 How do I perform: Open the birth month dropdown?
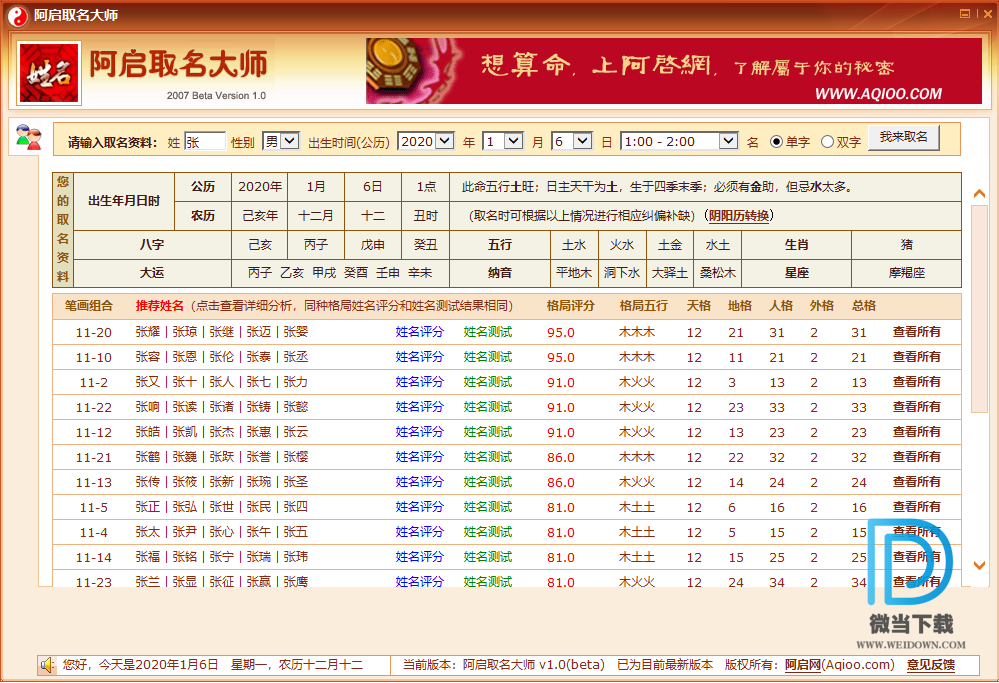(x=503, y=141)
